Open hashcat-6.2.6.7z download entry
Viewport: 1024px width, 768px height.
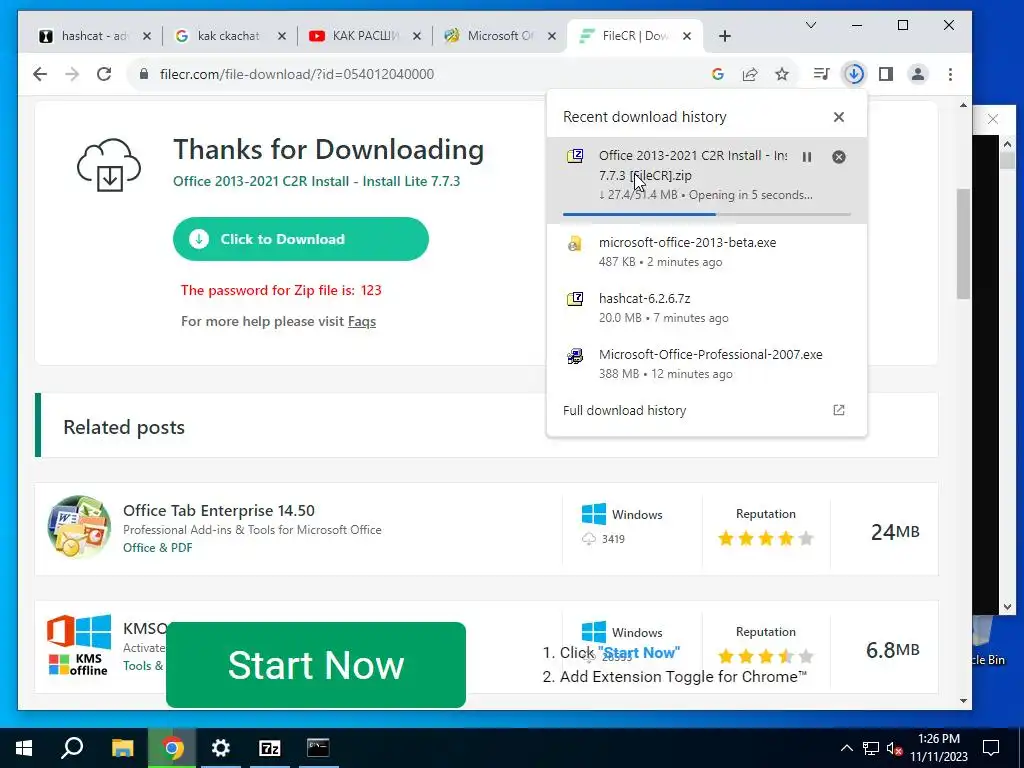click(707, 308)
